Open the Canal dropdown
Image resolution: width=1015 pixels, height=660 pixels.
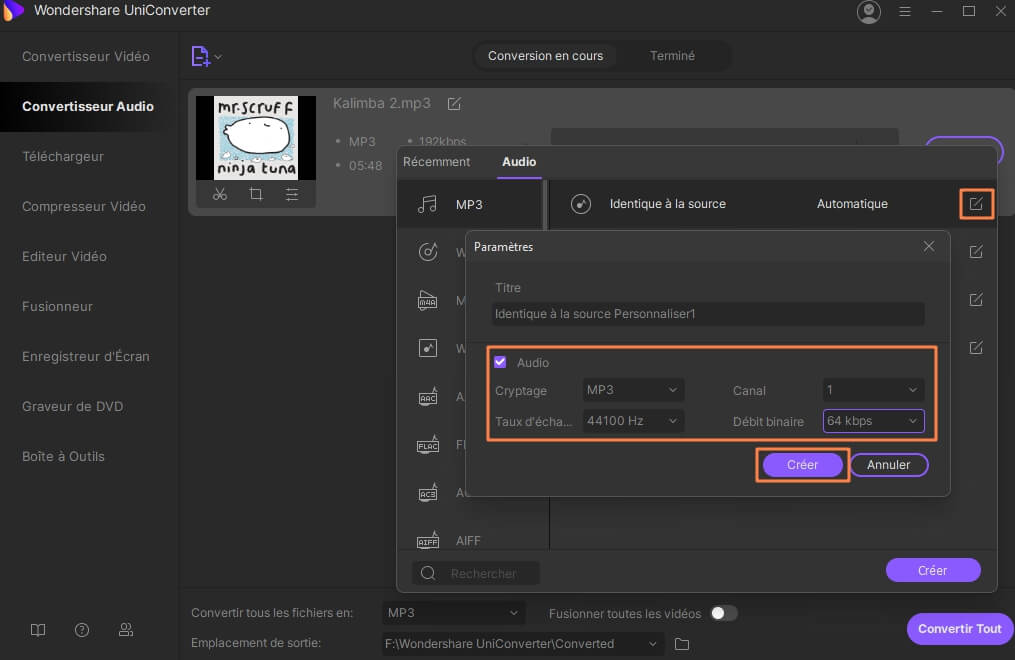873,390
